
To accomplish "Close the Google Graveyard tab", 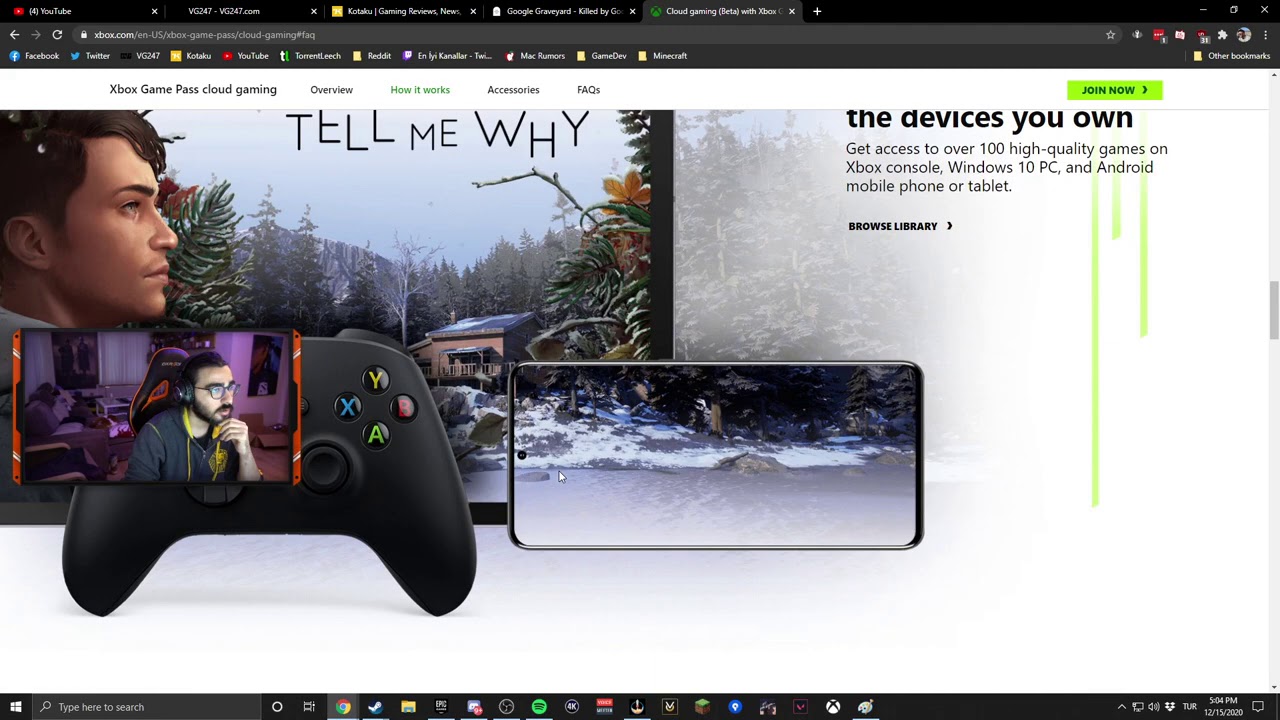I will tap(632, 11).
